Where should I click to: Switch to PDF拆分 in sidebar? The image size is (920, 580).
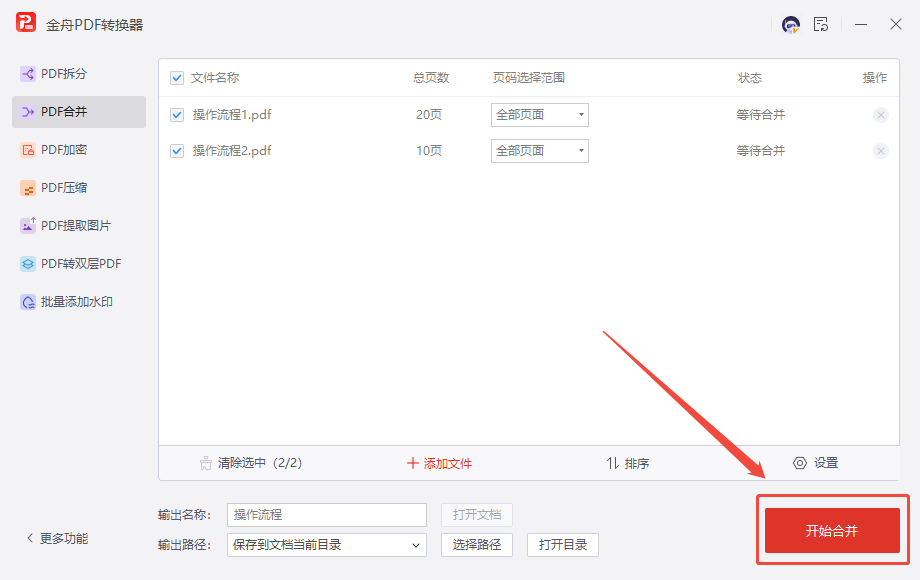tap(79, 74)
